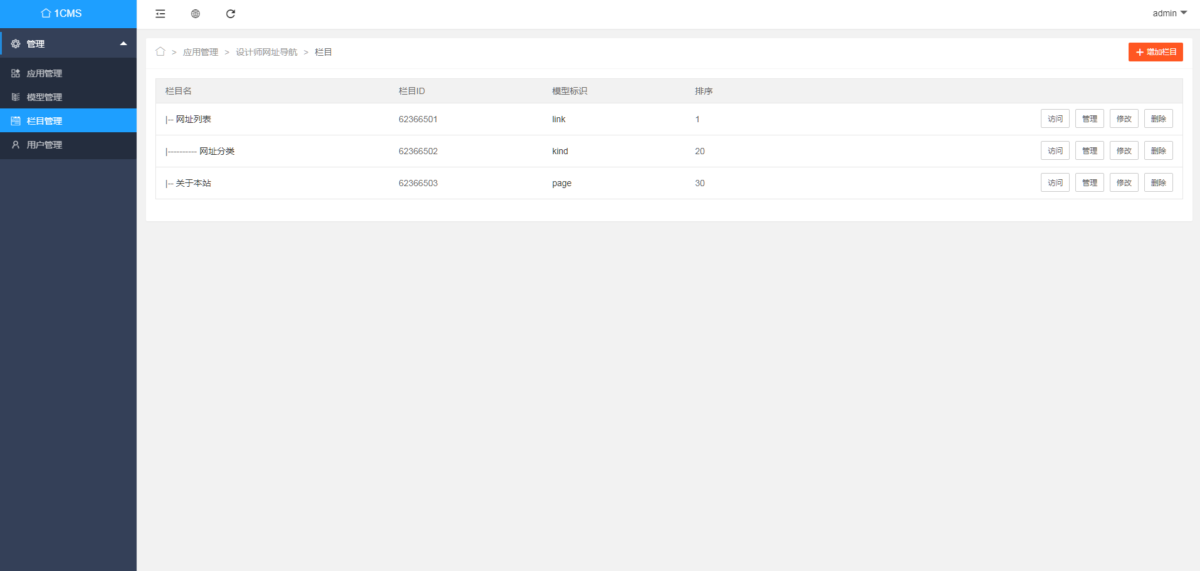1200x571 pixels.
Task: Click the sidebar collapse icon in top bar
Action: click(x=160, y=14)
